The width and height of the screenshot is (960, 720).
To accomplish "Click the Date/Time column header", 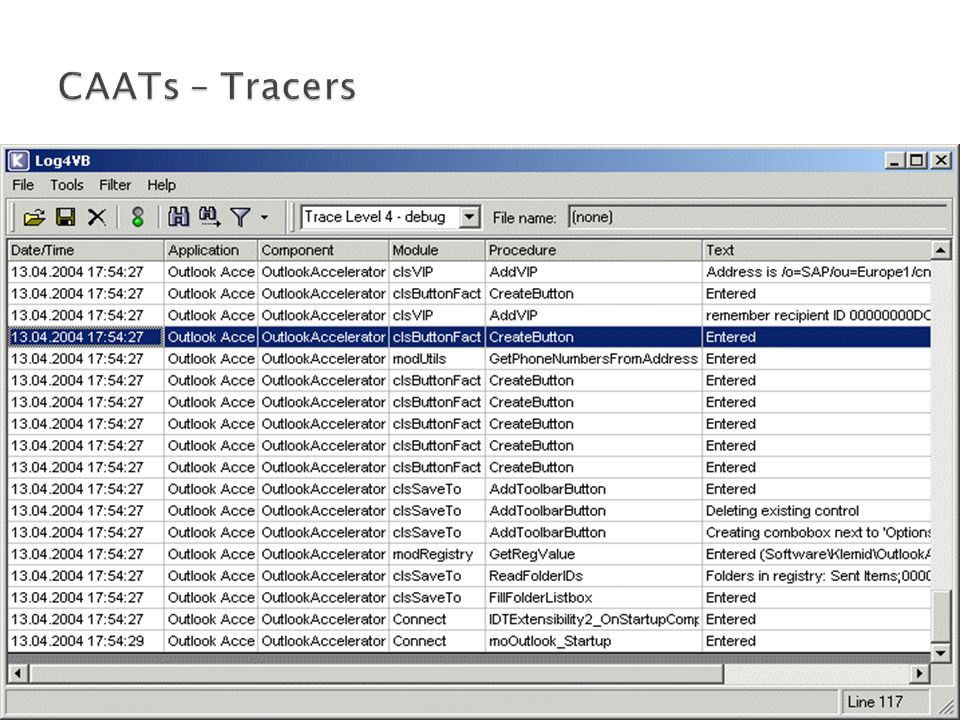I will coord(86,250).
